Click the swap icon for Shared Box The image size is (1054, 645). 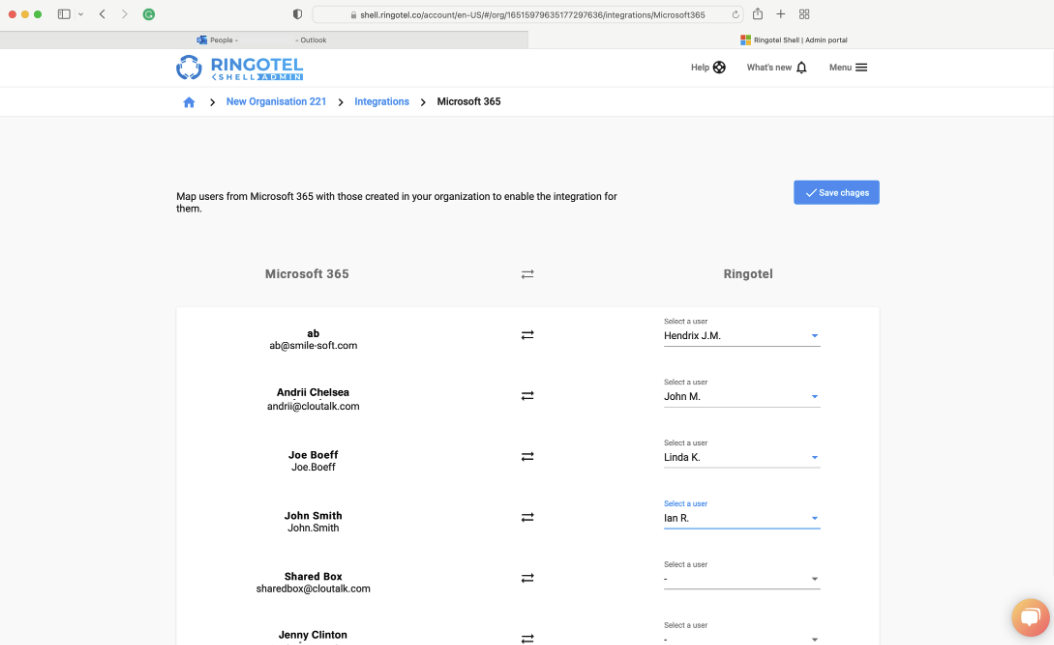(528, 578)
